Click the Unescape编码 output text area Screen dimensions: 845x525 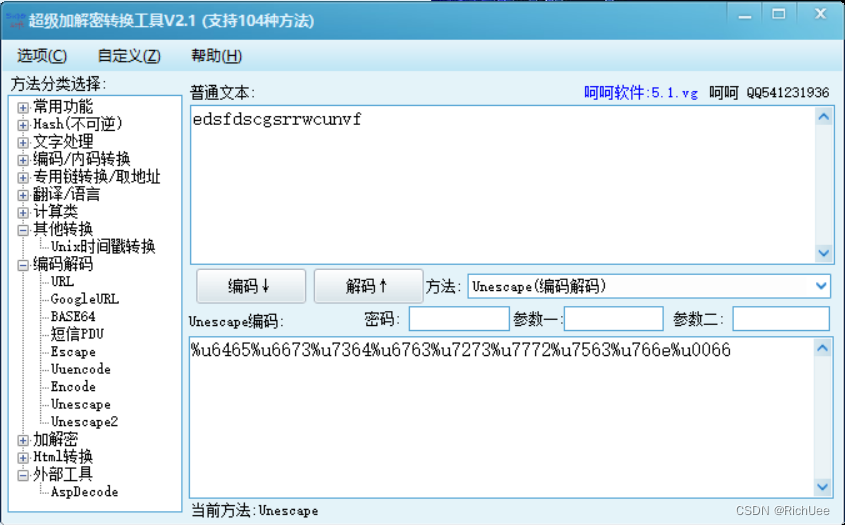(502, 417)
